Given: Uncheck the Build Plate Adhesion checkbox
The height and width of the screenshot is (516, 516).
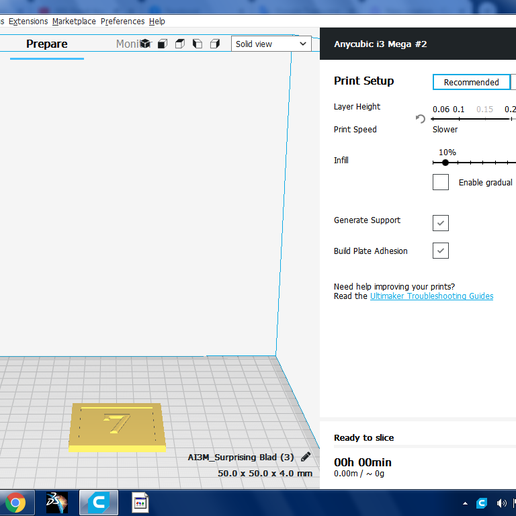Looking at the screenshot, I should (x=440, y=251).
